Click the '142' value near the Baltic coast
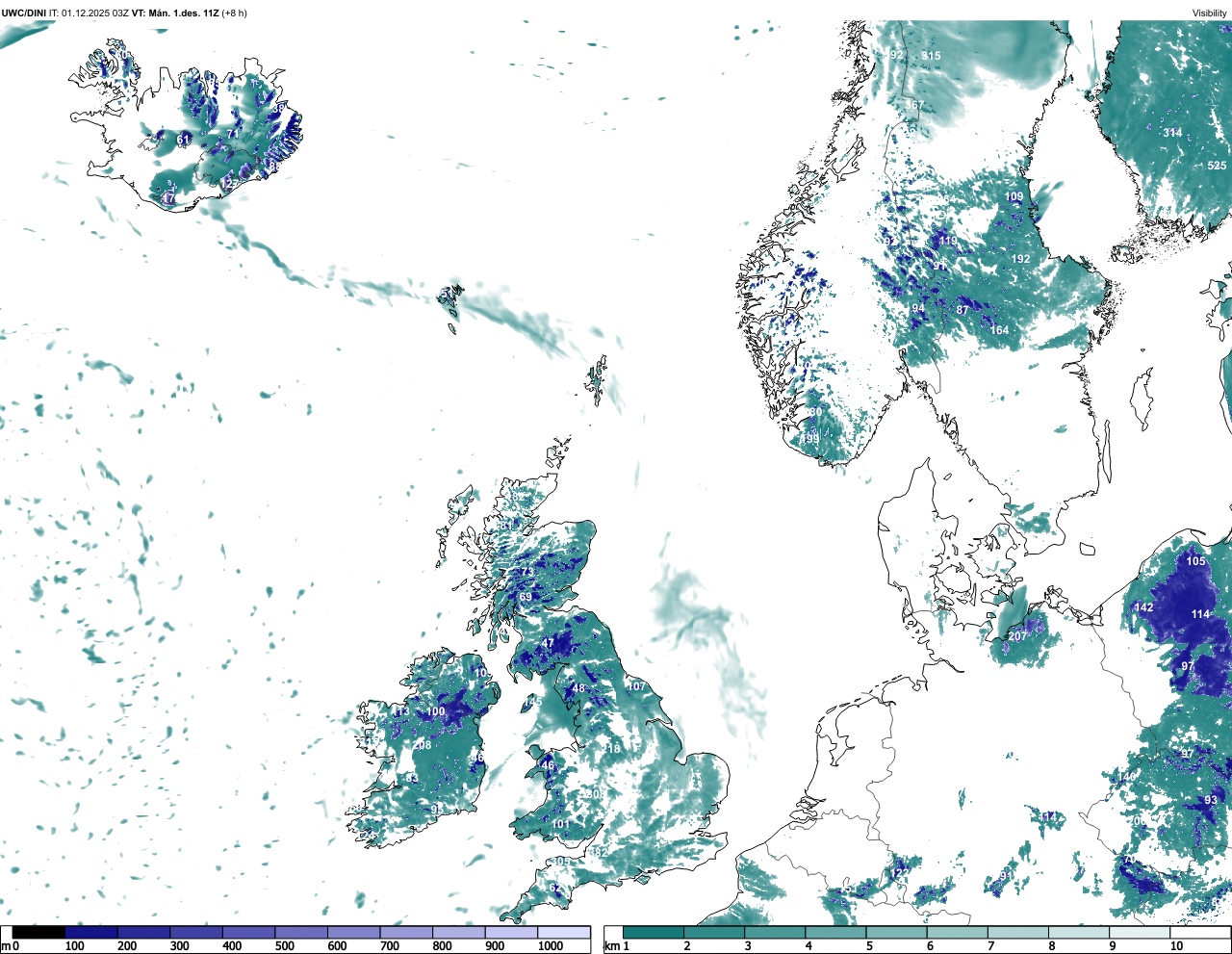This screenshot has height=954, width=1232. (x=1142, y=607)
